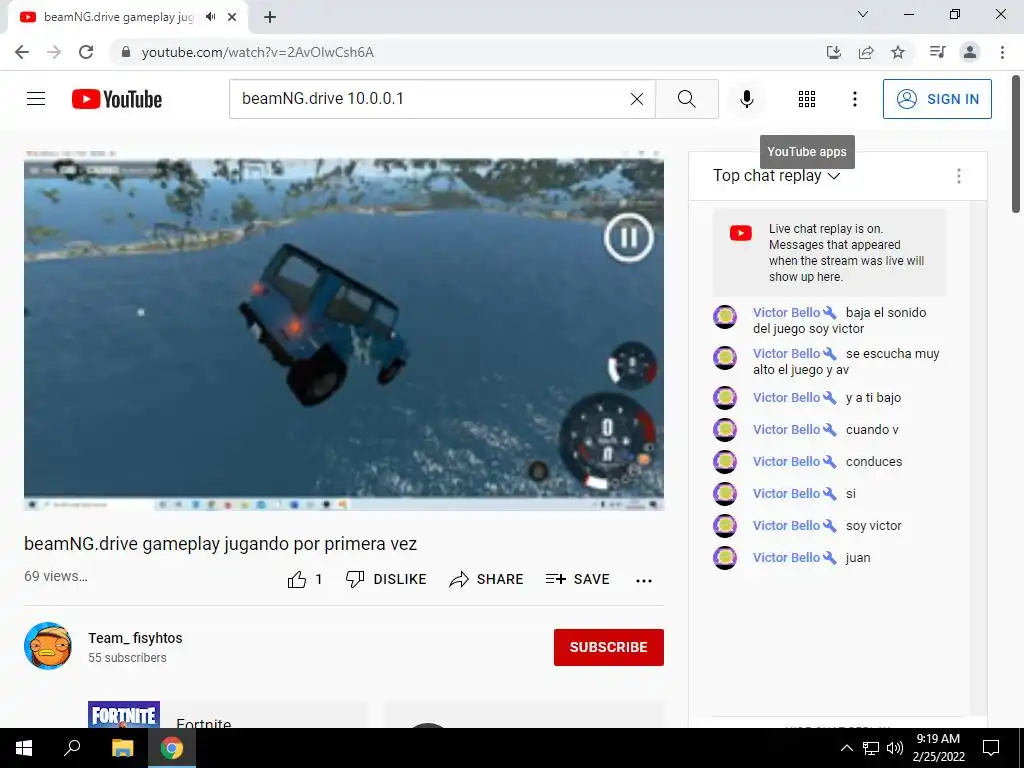Click the page vertical scrollbar thumb
Screen dimensions: 1024x768
coord(1016,144)
